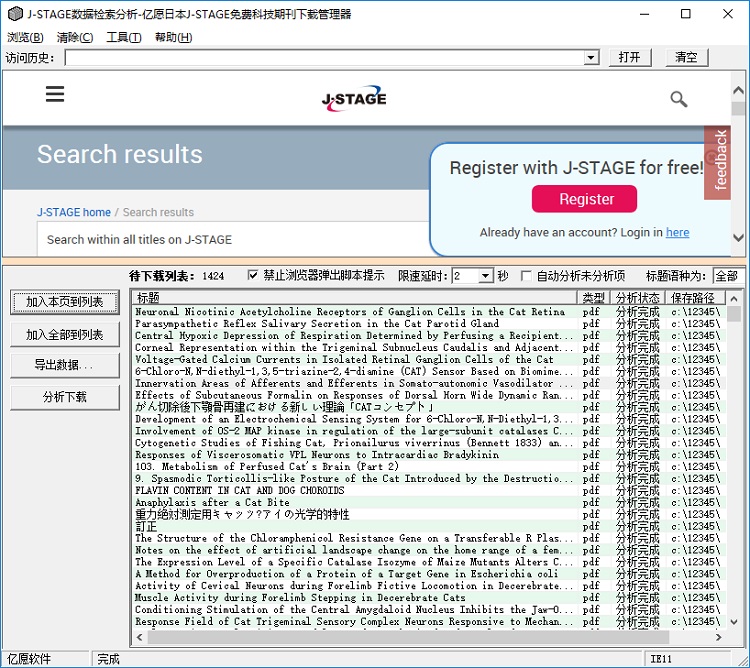Click the 'Search within all titles' field
Screen dimensions: 750x668
click(233, 240)
